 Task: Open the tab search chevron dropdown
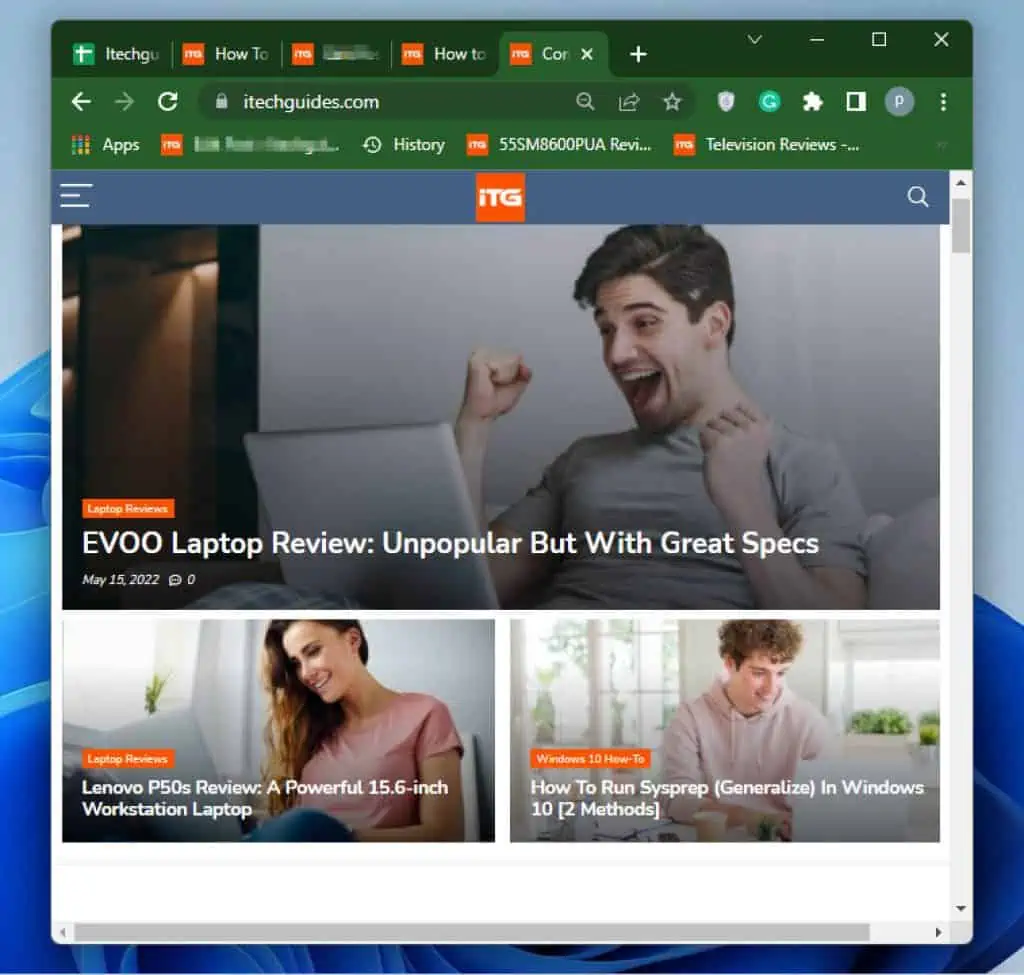(755, 41)
